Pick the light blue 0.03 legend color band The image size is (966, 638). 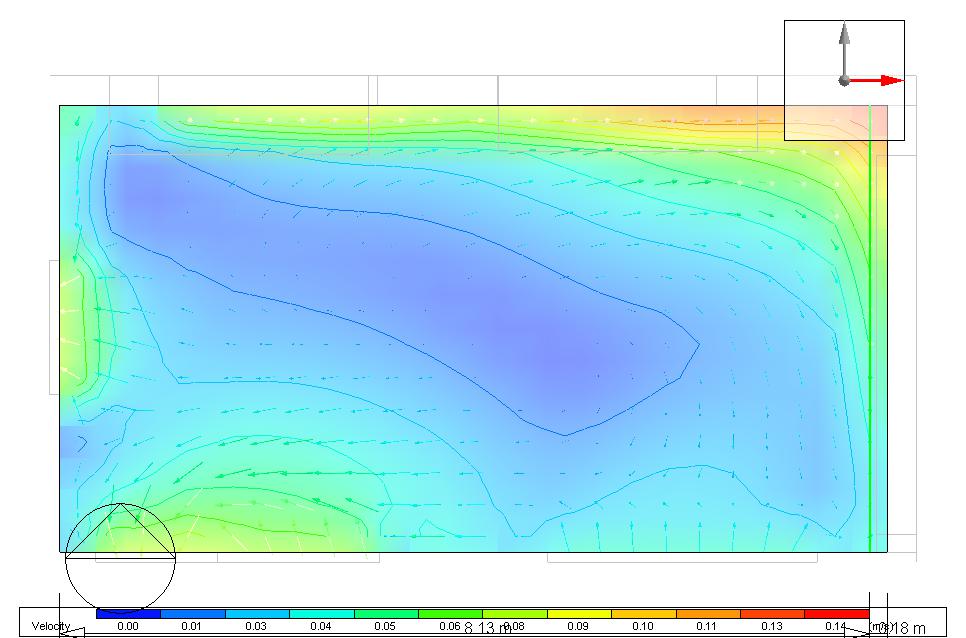pyautogui.click(x=258, y=614)
